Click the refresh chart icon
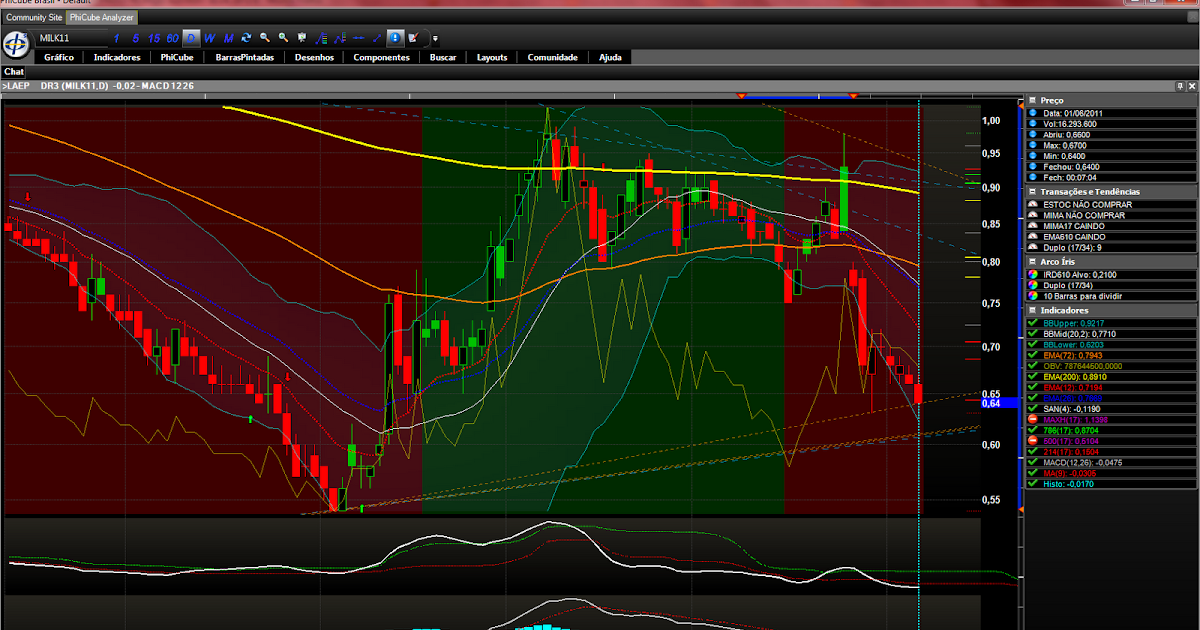Image resolution: width=1200 pixels, height=630 pixels. (x=246, y=38)
